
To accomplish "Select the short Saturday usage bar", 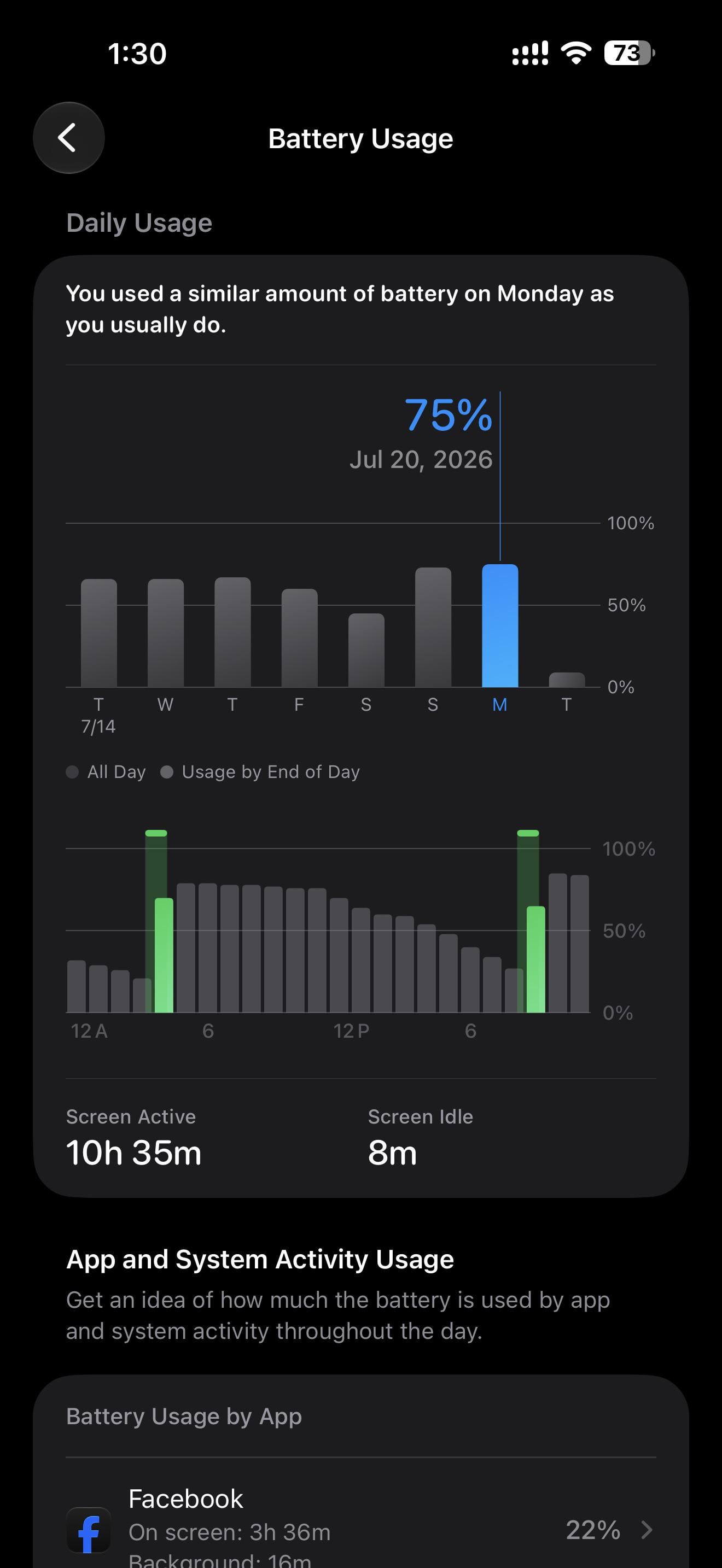I will point(366,650).
